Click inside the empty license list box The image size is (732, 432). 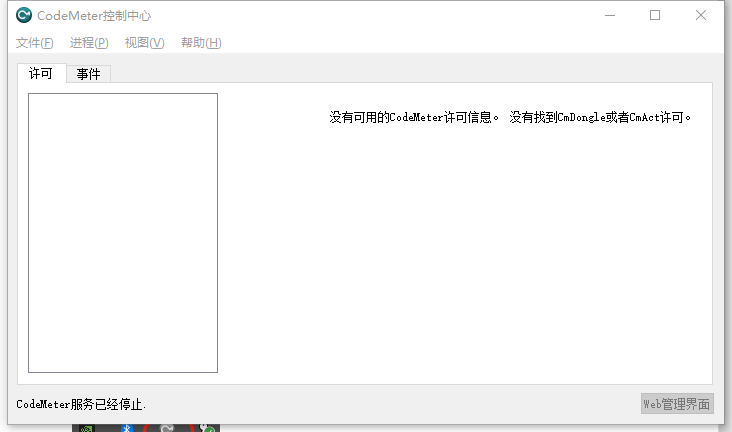point(123,233)
